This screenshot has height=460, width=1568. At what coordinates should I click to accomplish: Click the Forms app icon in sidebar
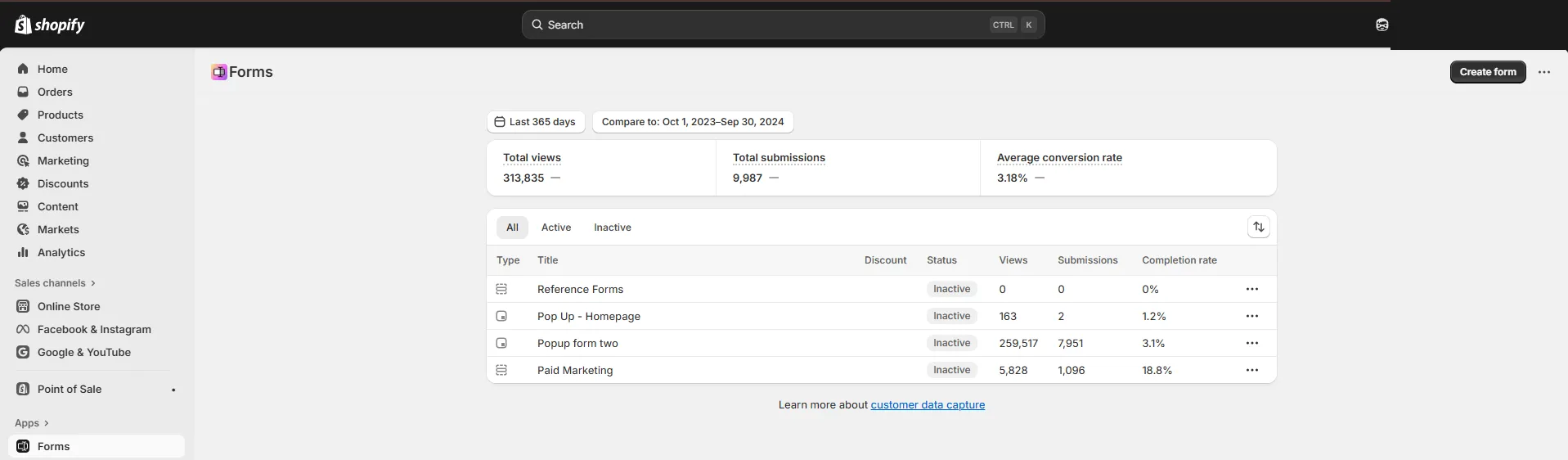[x=23, y=446]
